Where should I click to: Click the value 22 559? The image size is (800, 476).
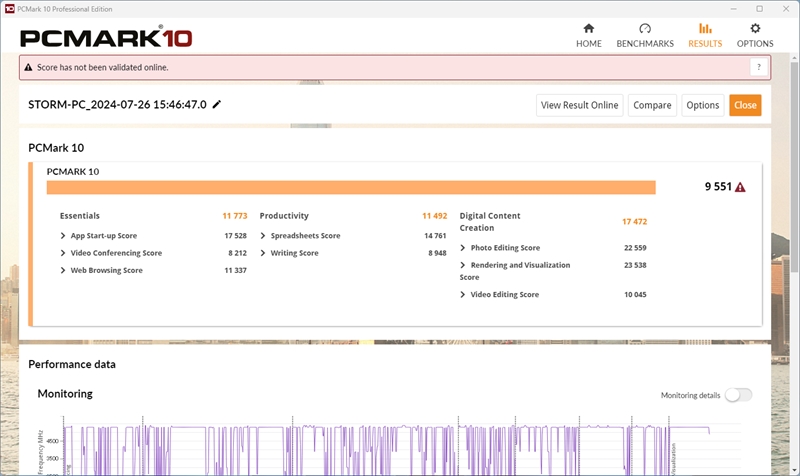point(635,248)
